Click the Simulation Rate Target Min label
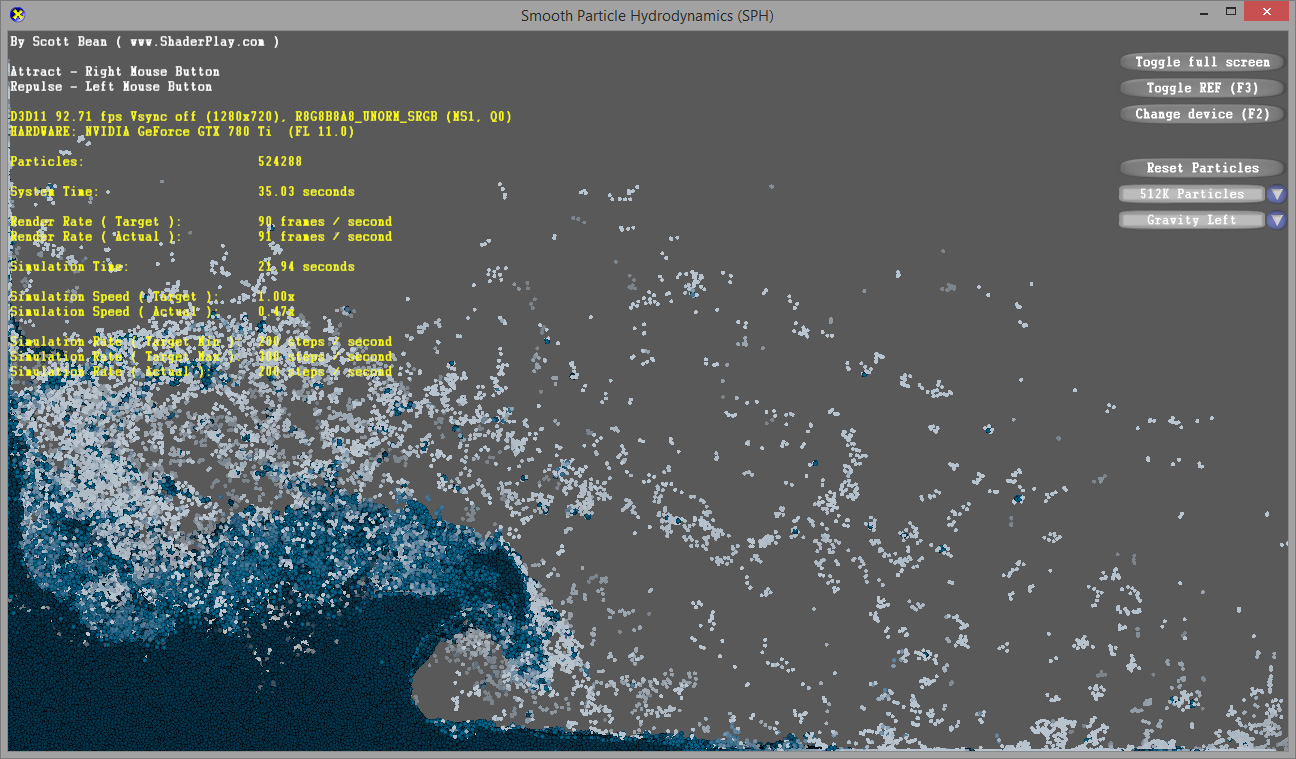 [125, 342]
